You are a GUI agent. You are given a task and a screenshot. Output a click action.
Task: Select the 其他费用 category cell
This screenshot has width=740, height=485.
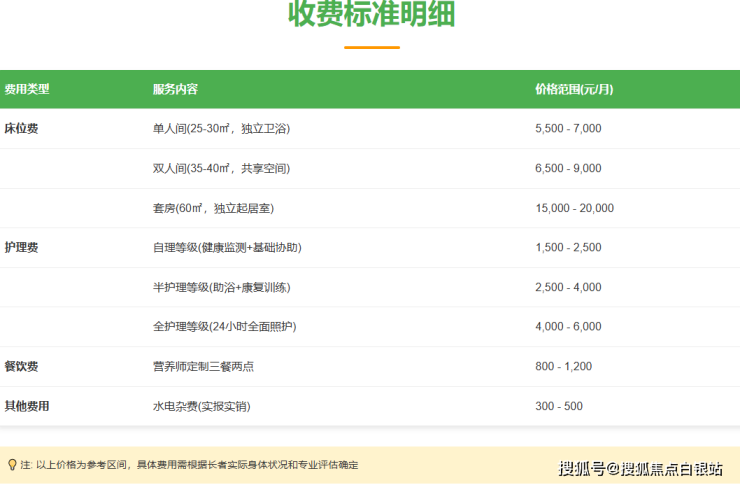pos(27,406)
